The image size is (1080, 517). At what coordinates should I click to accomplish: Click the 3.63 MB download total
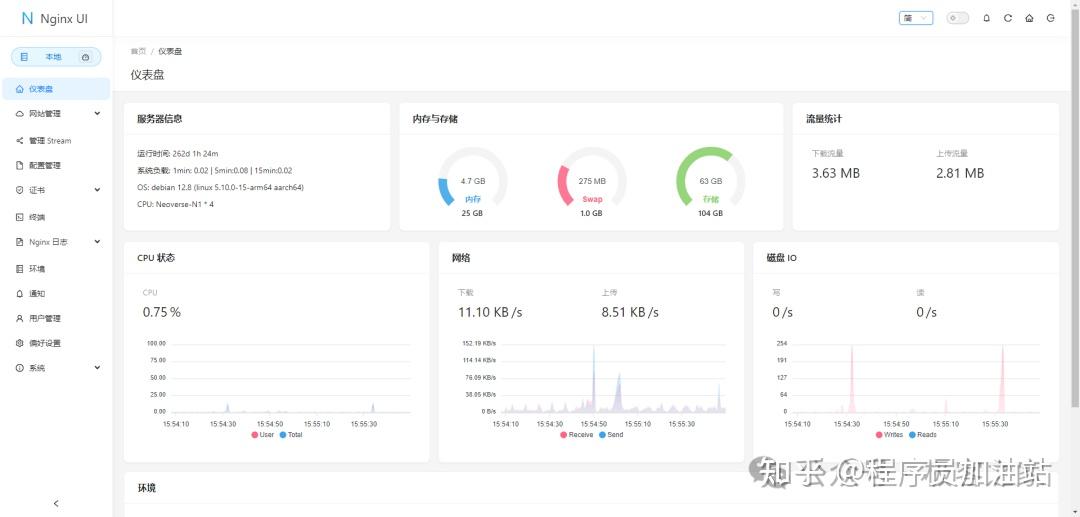[x=835, y=173]
